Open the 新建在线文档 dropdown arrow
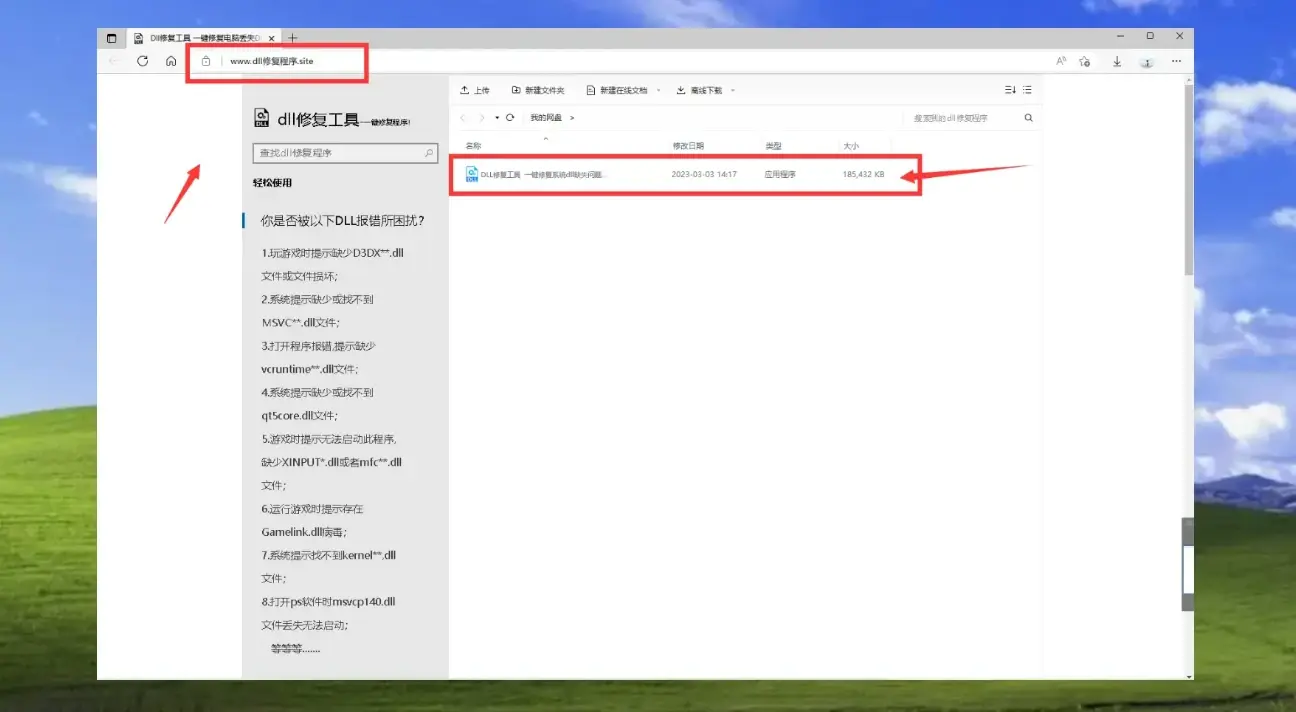Image resolution: width=1296 pixels, height=712 pixels. 659,90
